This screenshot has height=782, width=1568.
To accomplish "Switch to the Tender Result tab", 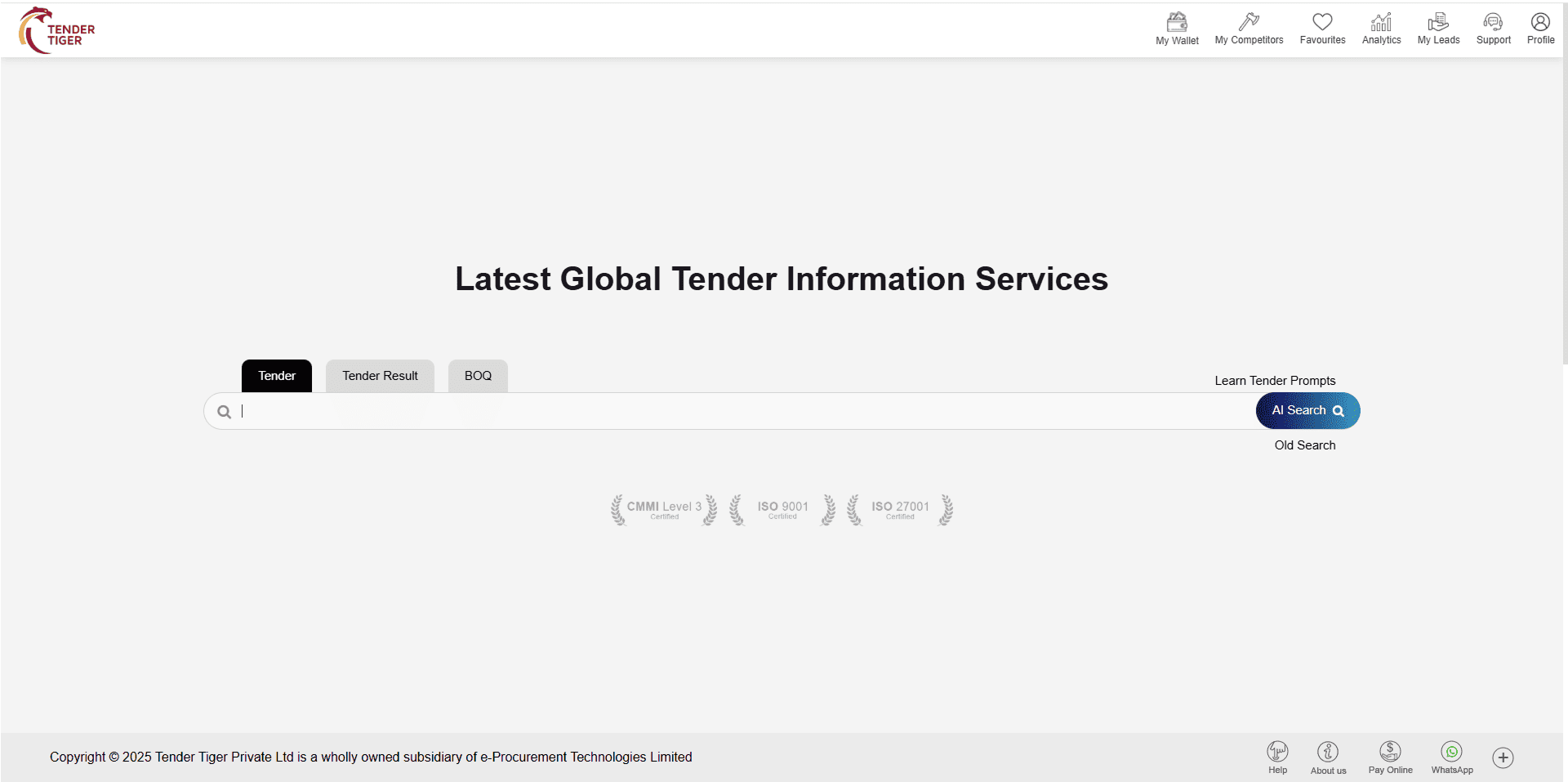I will (x=380, y=376).
